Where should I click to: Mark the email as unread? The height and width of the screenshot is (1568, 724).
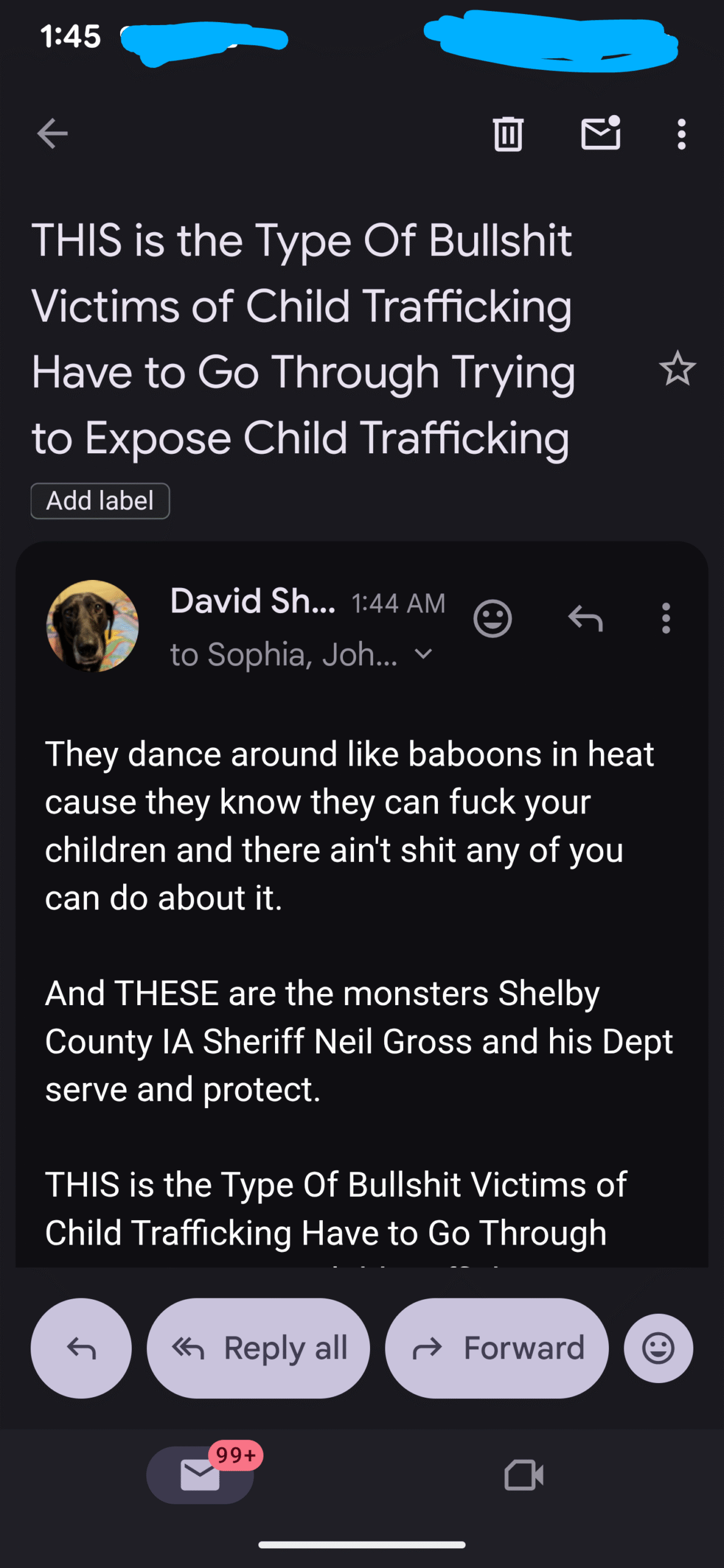tap(600, 134)
